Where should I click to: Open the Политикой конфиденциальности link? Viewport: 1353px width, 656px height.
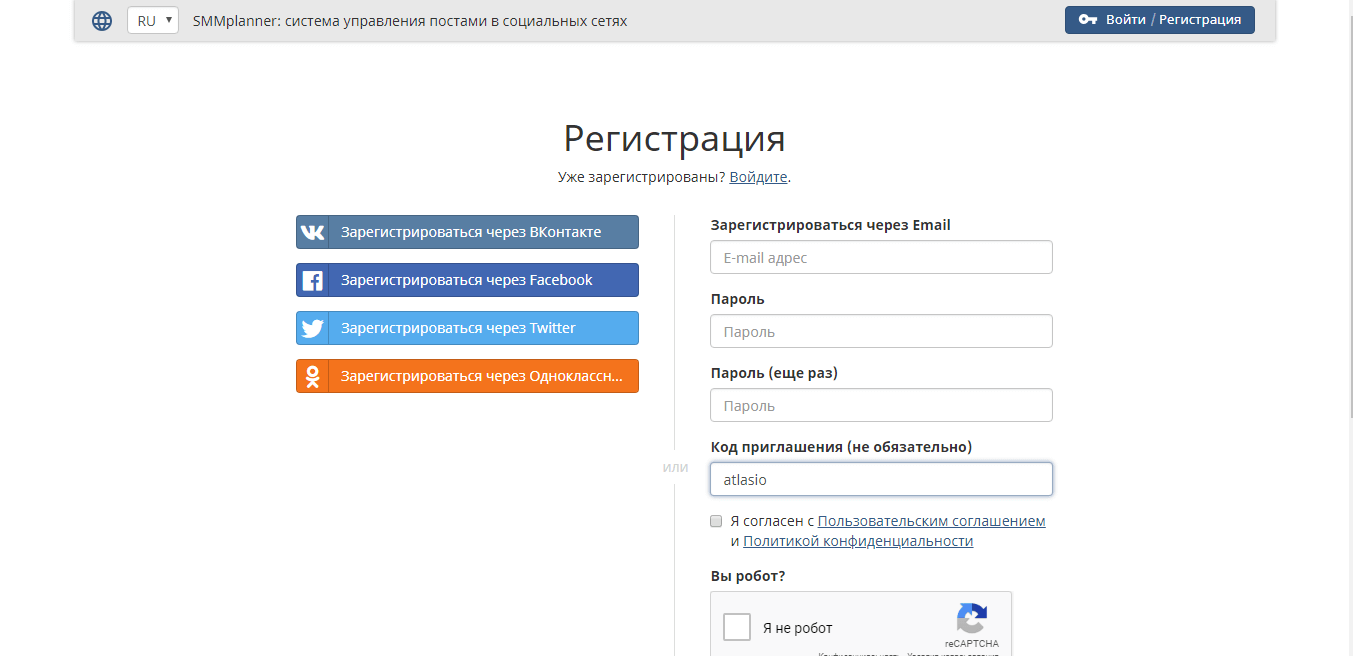[858, 541]
